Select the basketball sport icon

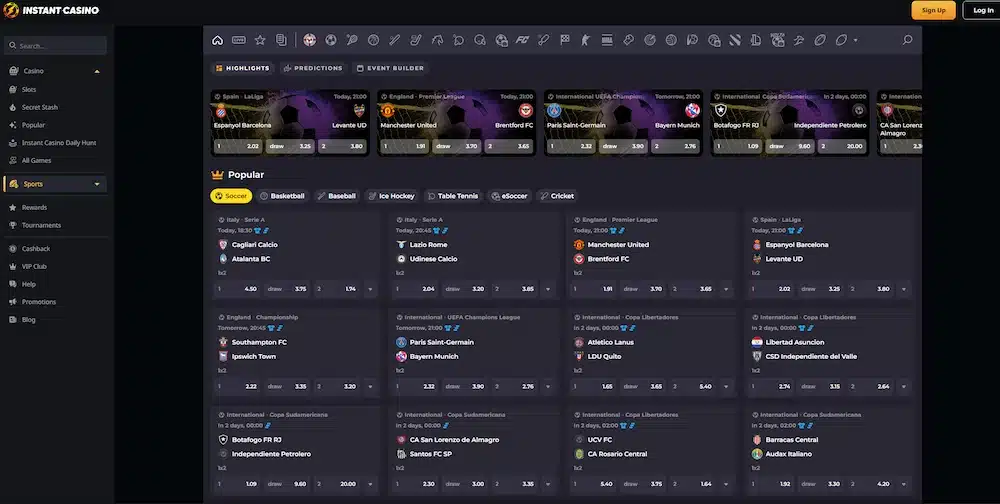click(x=374, y=40)
